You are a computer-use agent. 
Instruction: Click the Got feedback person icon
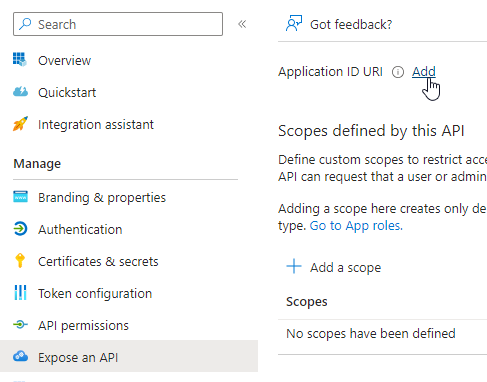point(294,23)
